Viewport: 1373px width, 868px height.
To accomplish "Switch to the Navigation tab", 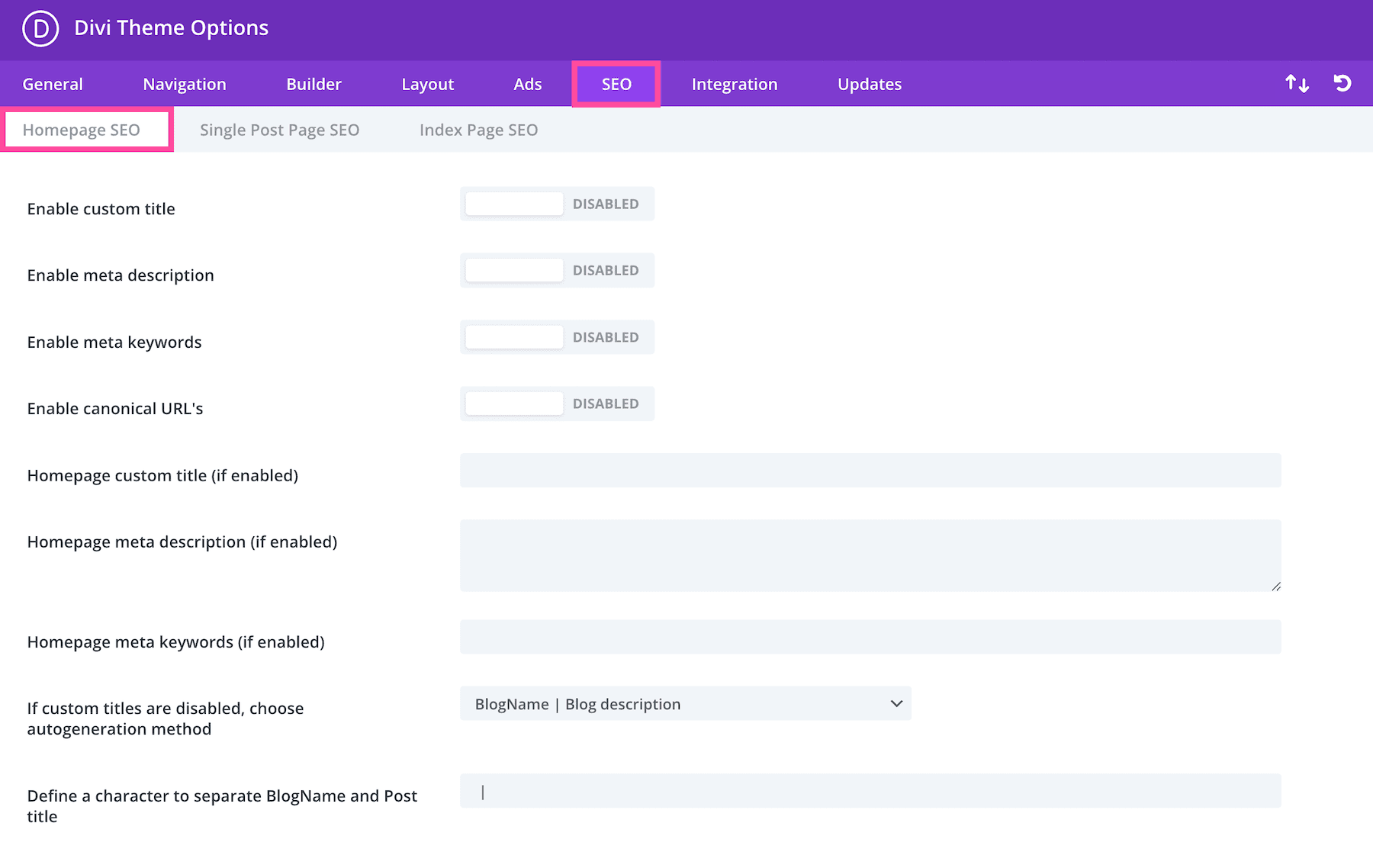I will [x=185, y=84].
